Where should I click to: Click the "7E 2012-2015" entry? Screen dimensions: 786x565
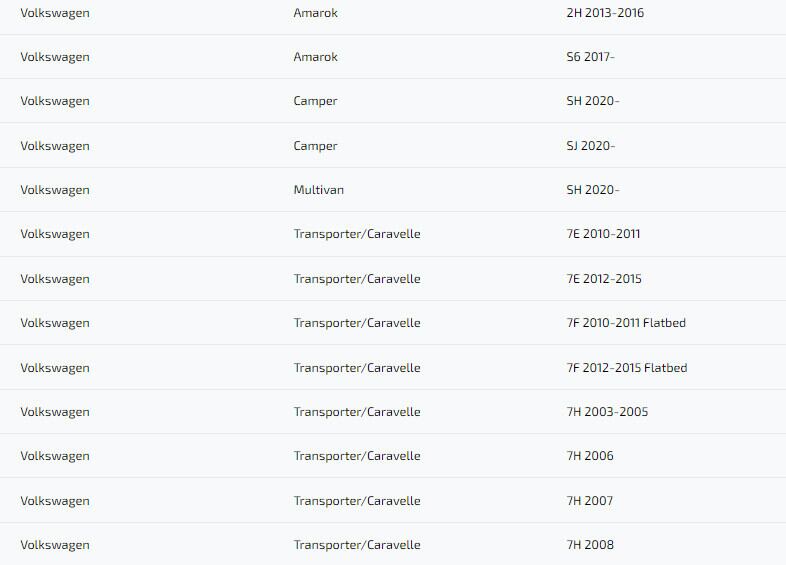(604, 279)
